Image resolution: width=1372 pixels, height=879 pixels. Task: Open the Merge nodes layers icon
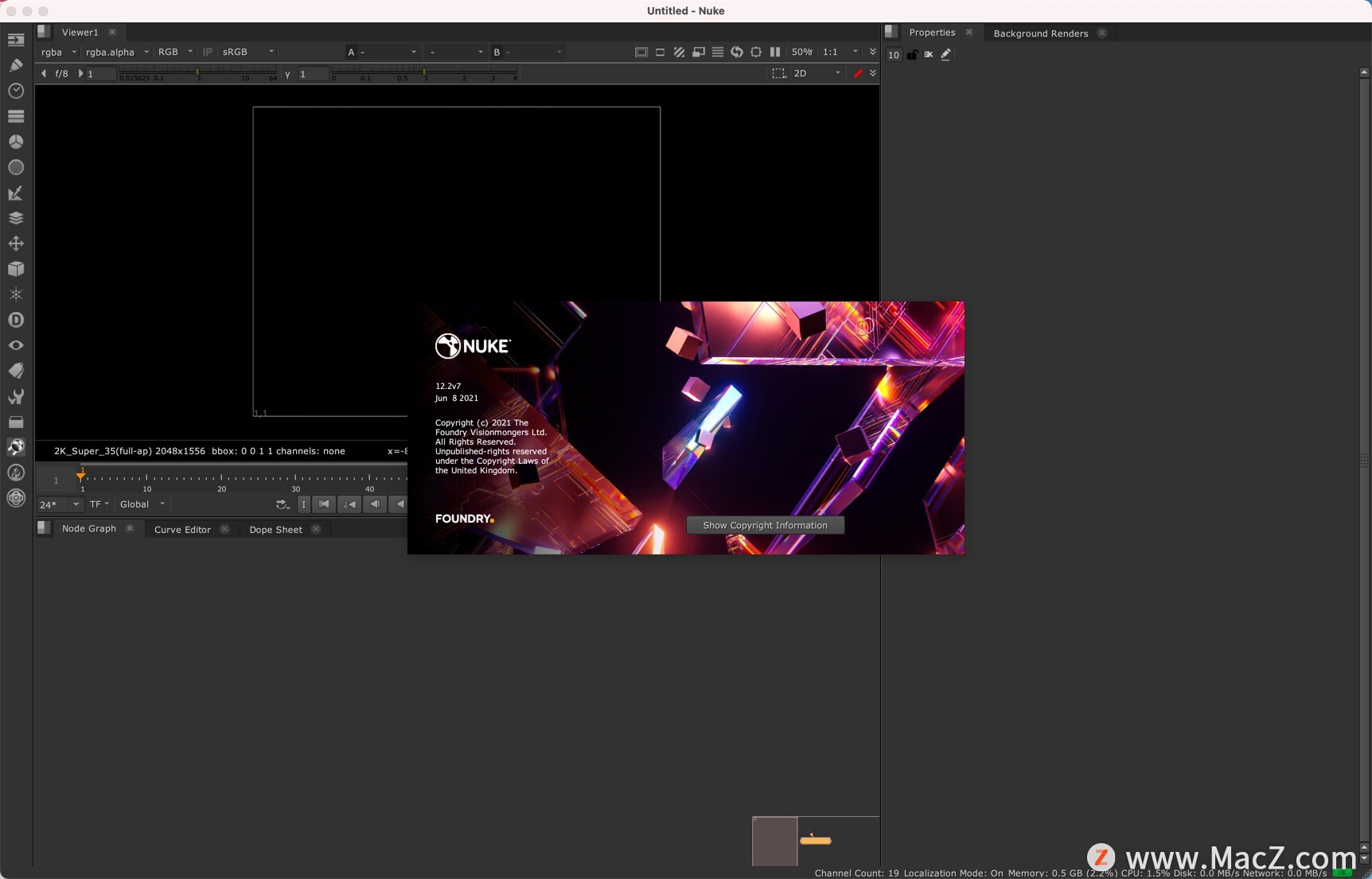pos(16,218)
